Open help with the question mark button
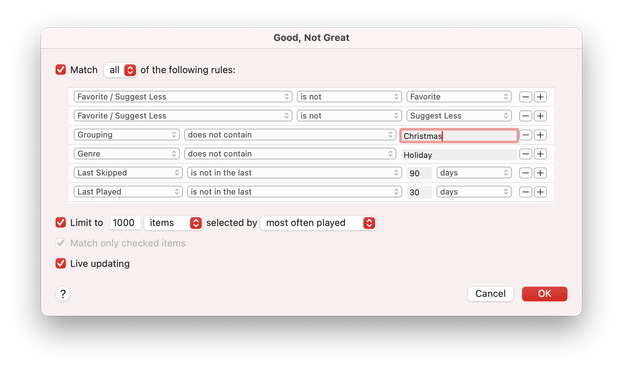Image resolution: width=623 pixels, height=370 pixels. (63, 294)
